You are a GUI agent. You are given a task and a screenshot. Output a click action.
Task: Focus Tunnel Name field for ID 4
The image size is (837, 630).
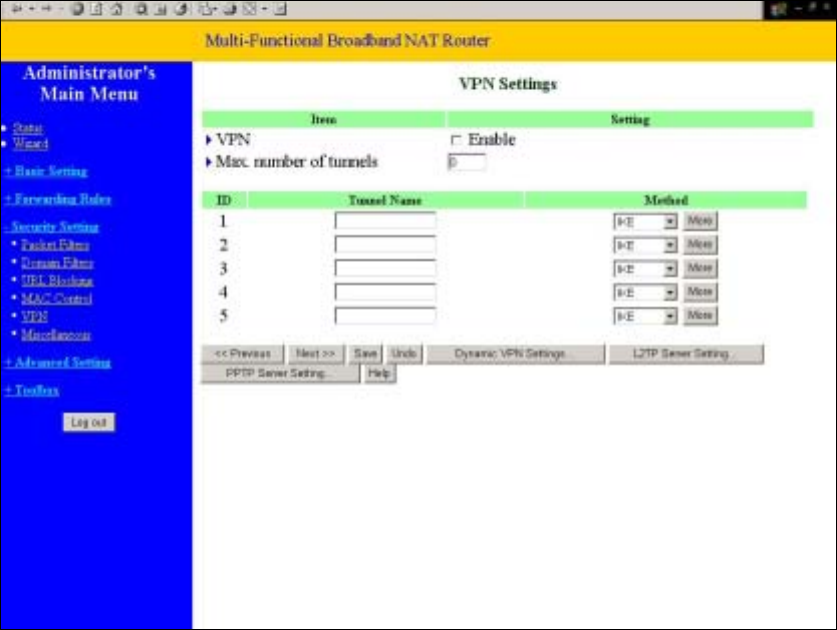[x=385, y=292]
